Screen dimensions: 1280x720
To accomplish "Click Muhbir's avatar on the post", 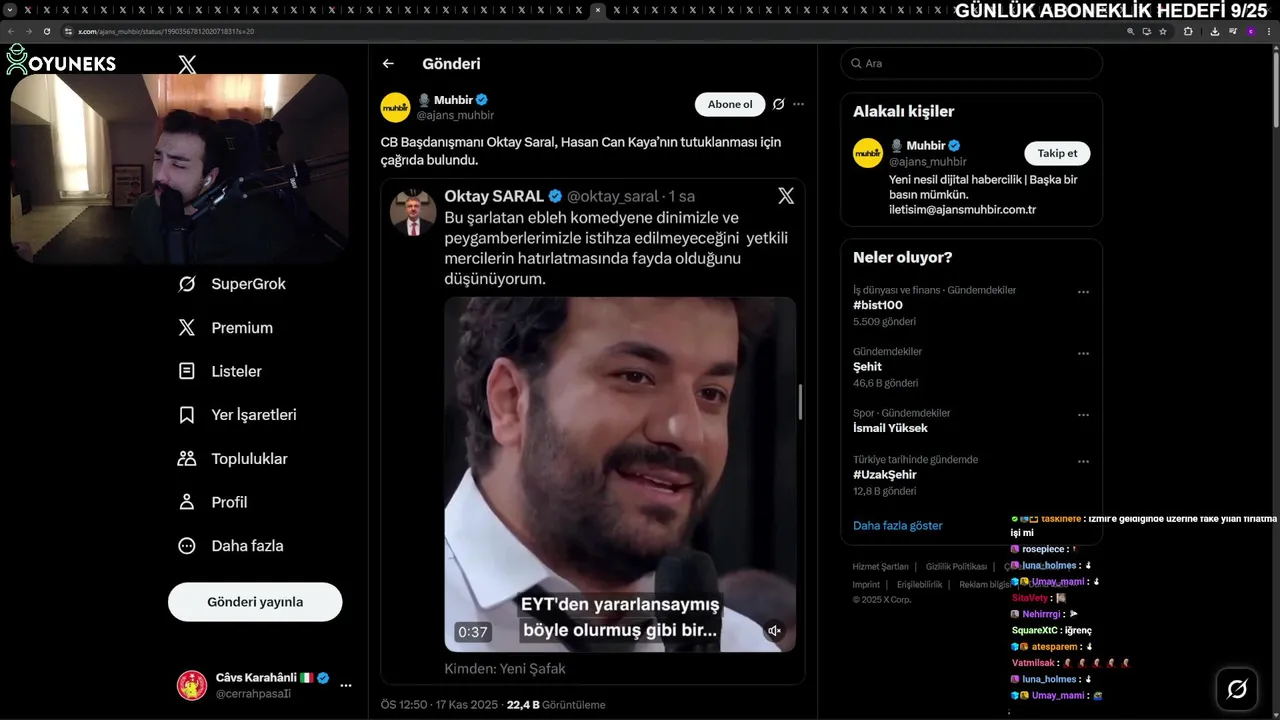I will click(x=396, y=107).
